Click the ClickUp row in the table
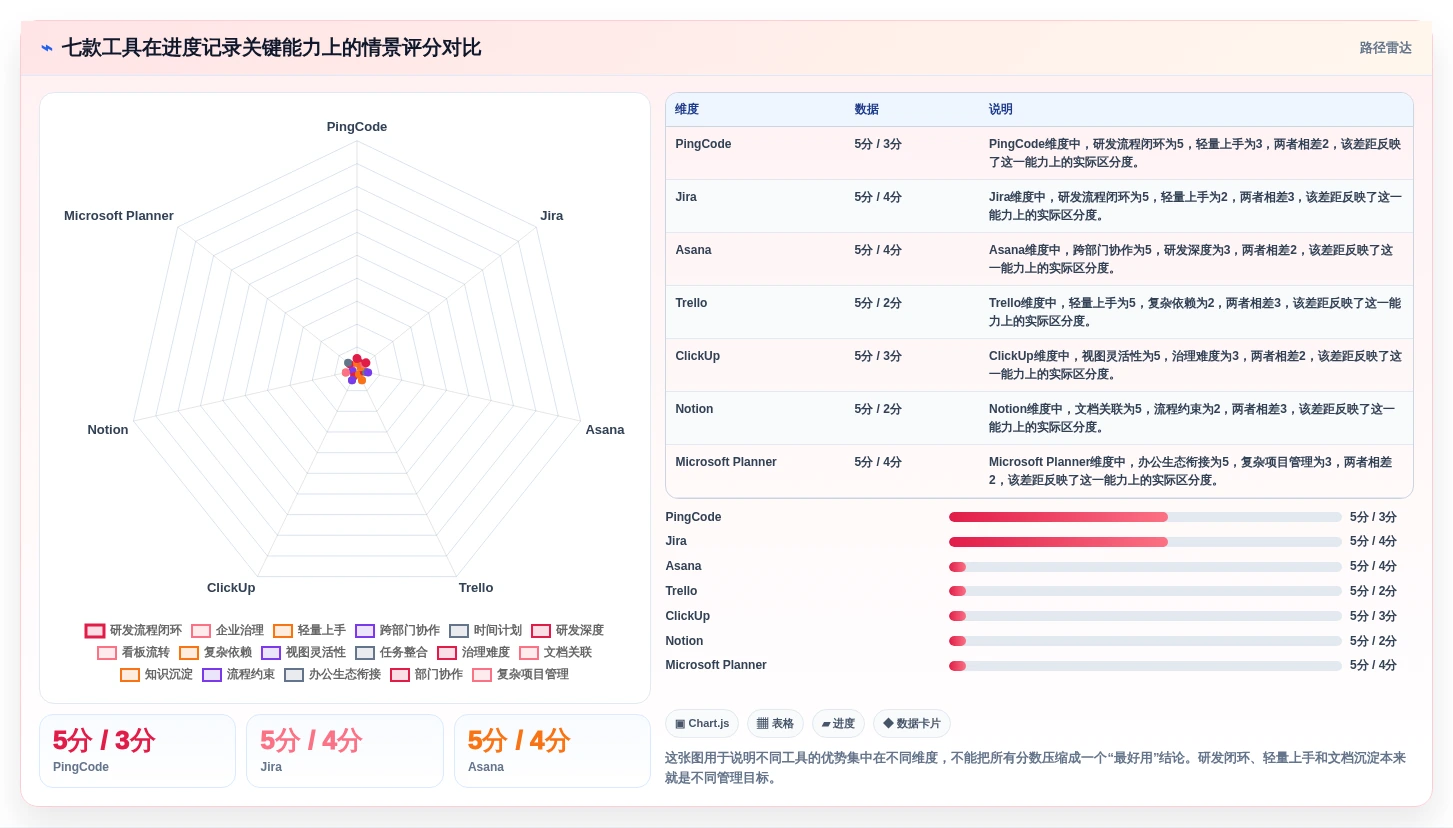The height and width of the screenshot is (828, 1453). point(1039,365)
